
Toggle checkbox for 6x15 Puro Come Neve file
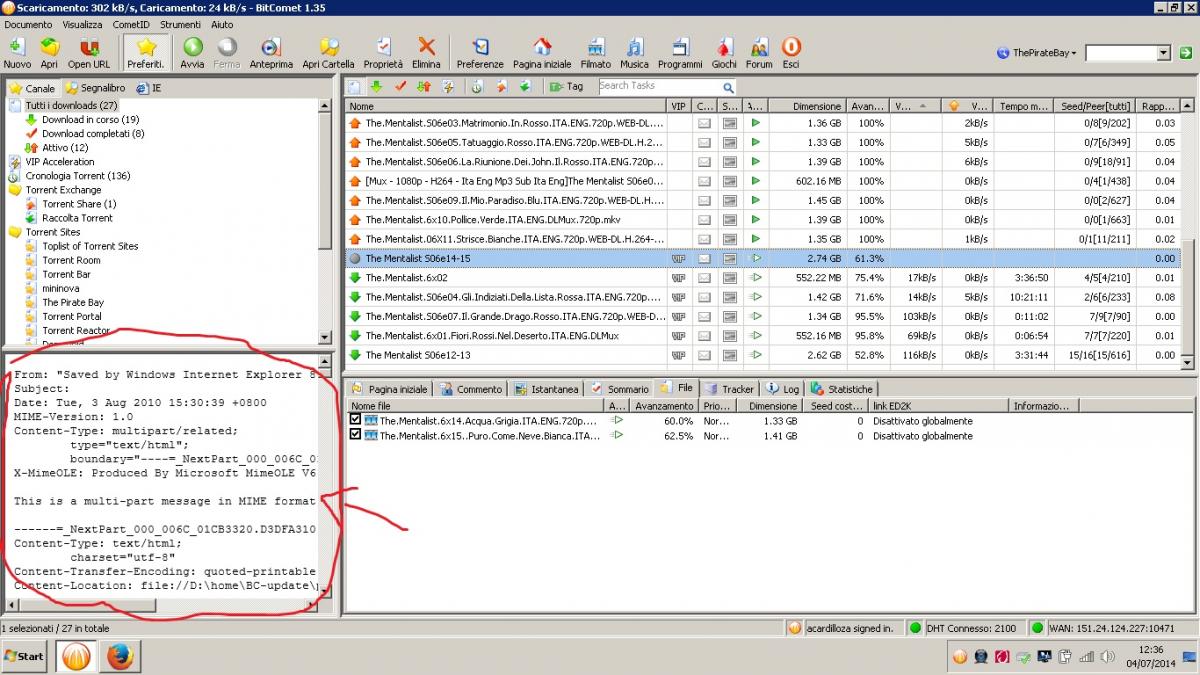coord(356,436)
